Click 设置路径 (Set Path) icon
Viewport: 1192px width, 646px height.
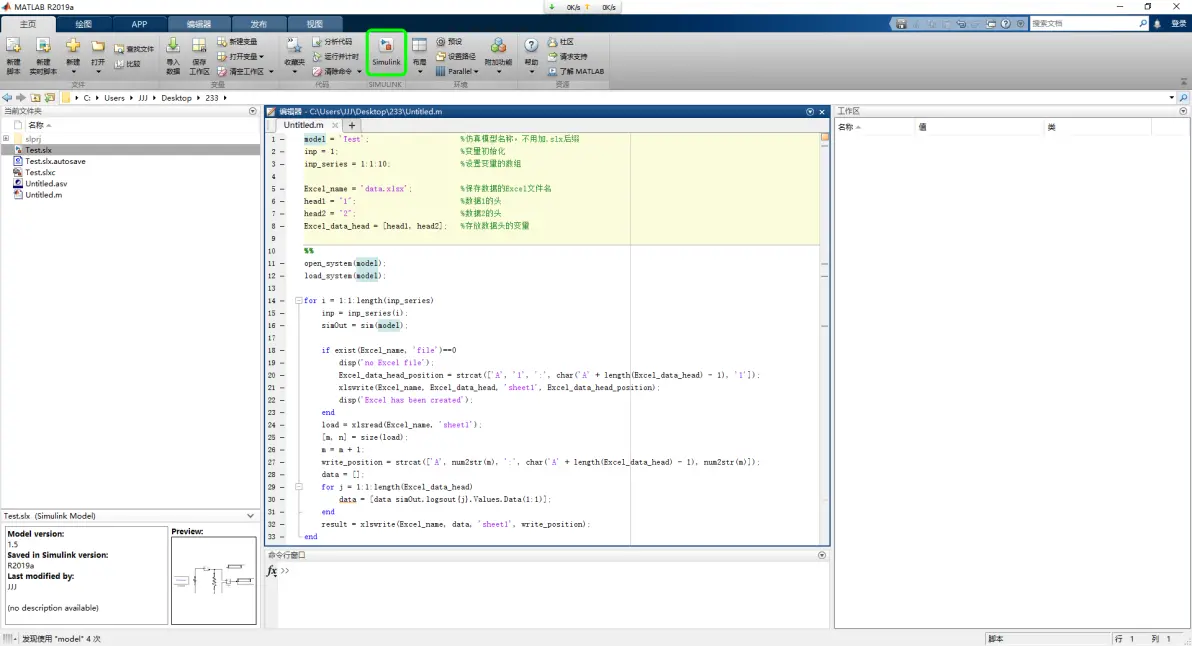point(455,56)
